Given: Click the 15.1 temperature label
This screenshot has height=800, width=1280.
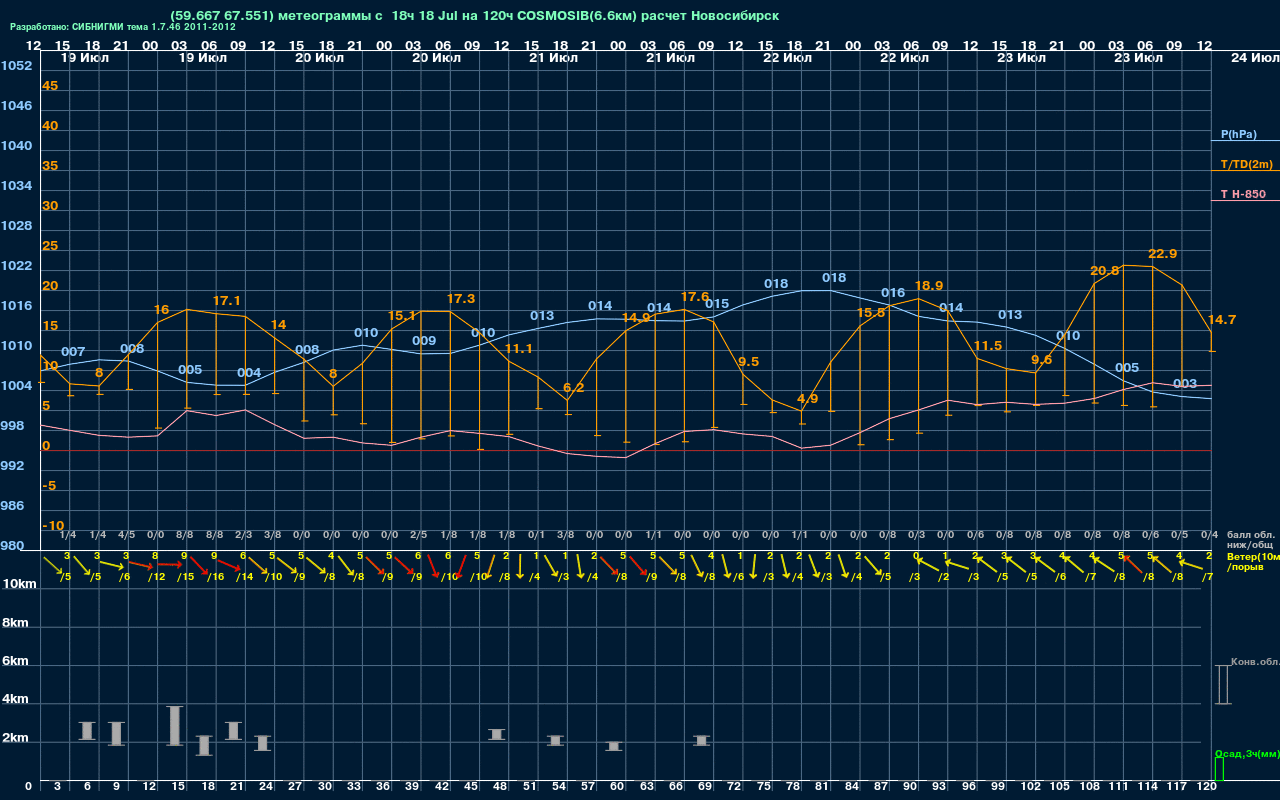Looking at the screenshot, I should click(402, 315).
